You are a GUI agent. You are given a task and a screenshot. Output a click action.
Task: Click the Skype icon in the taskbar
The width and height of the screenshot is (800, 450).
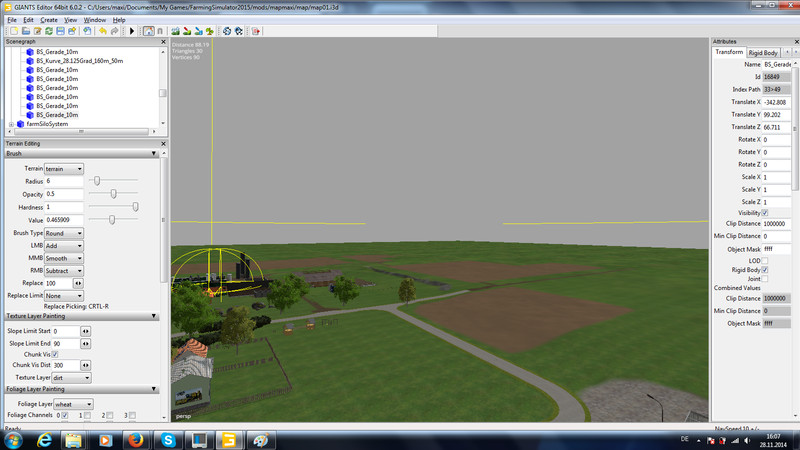pos(167,439)
